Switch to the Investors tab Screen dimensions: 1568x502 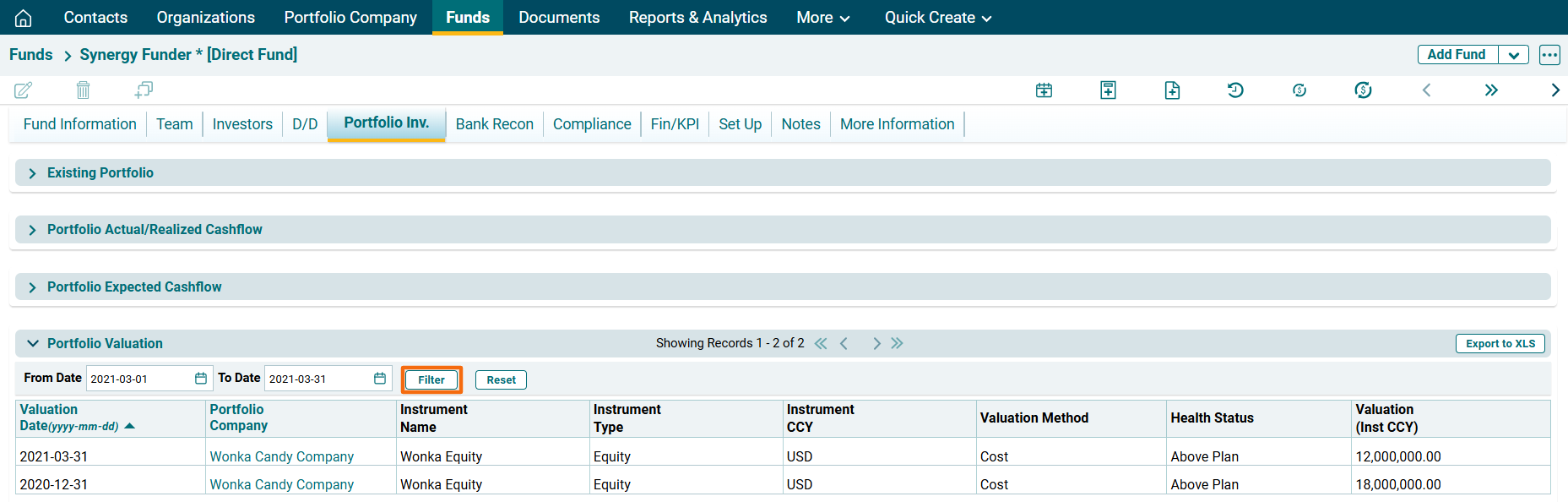pos(242,124)
